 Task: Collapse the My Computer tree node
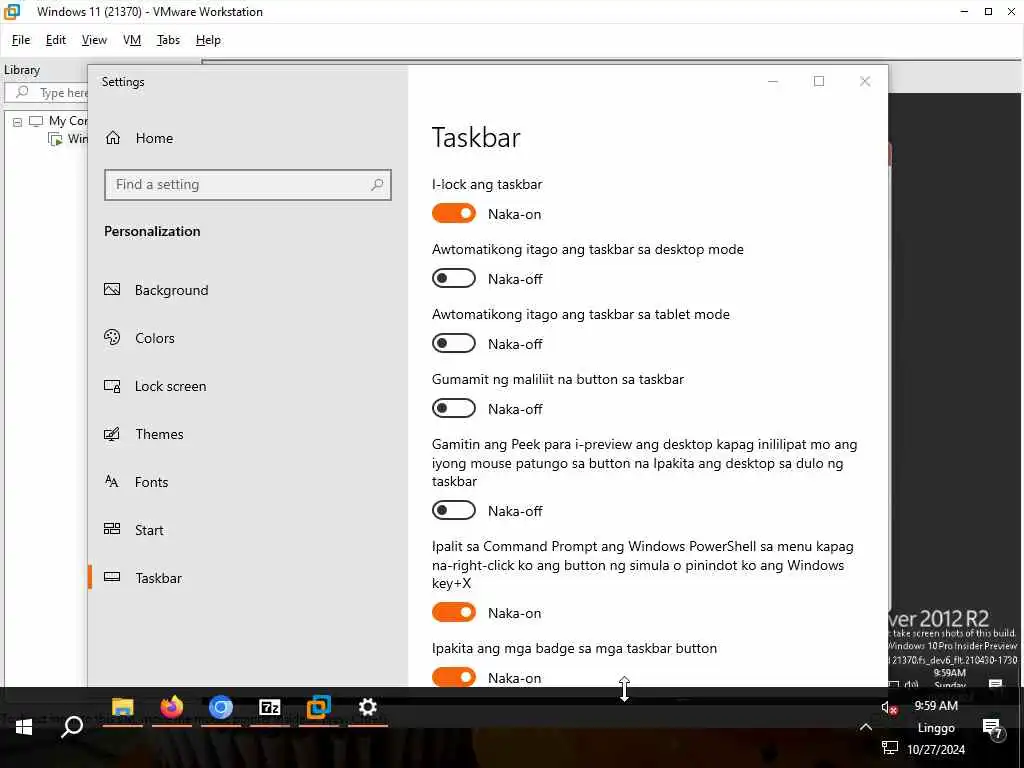[18, 122]
